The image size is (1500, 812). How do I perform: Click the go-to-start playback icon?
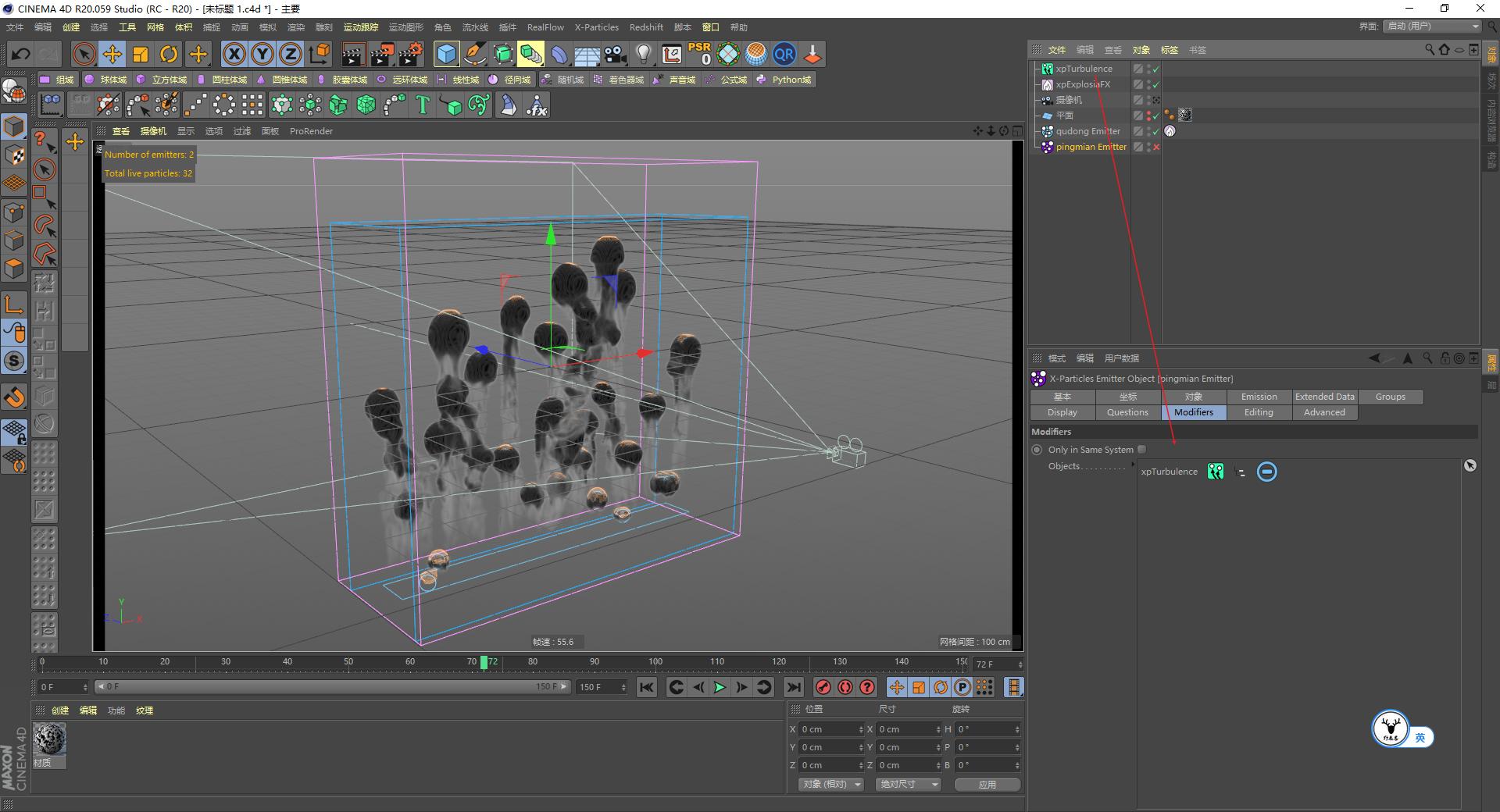[646, 688]
